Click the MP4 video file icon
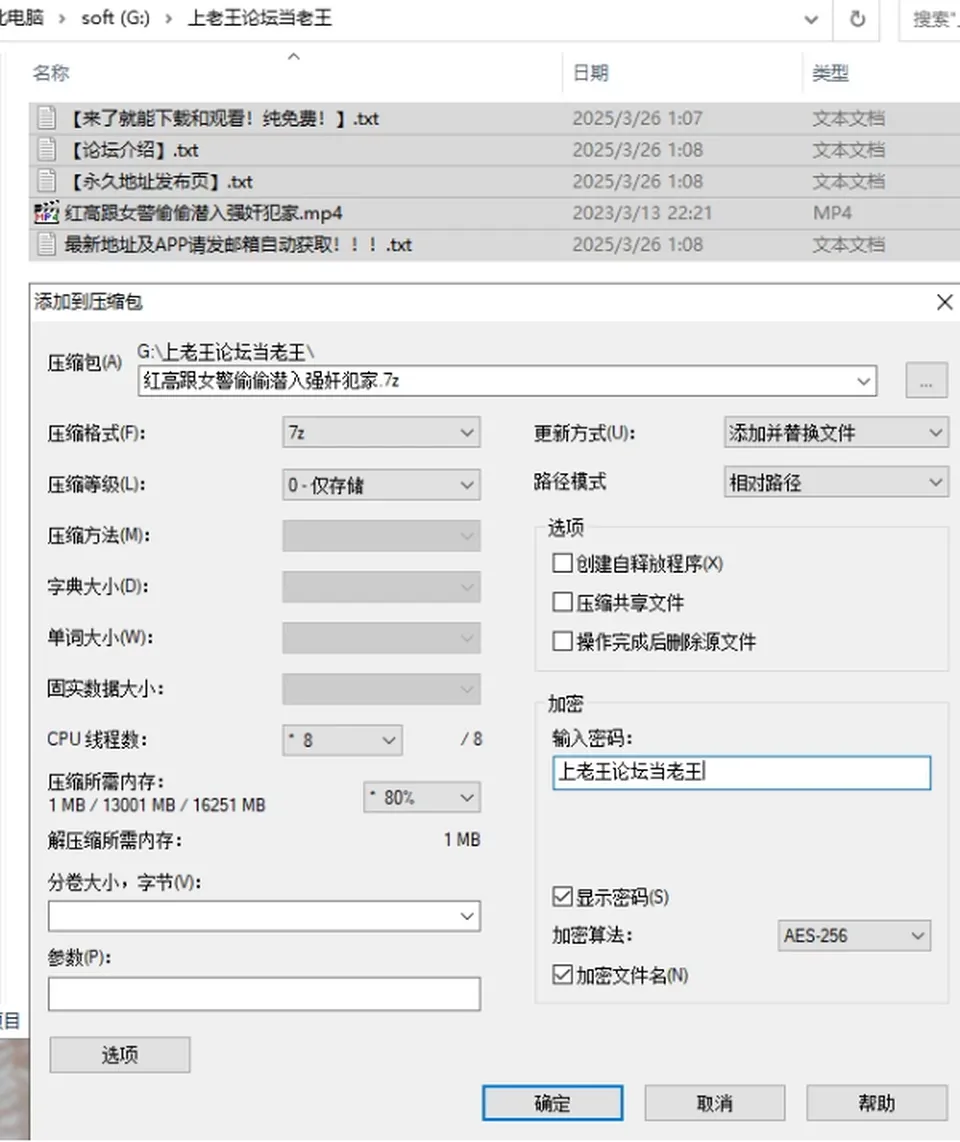The height and width of the screenshot is (1142, 960). [x=47, y=213]
